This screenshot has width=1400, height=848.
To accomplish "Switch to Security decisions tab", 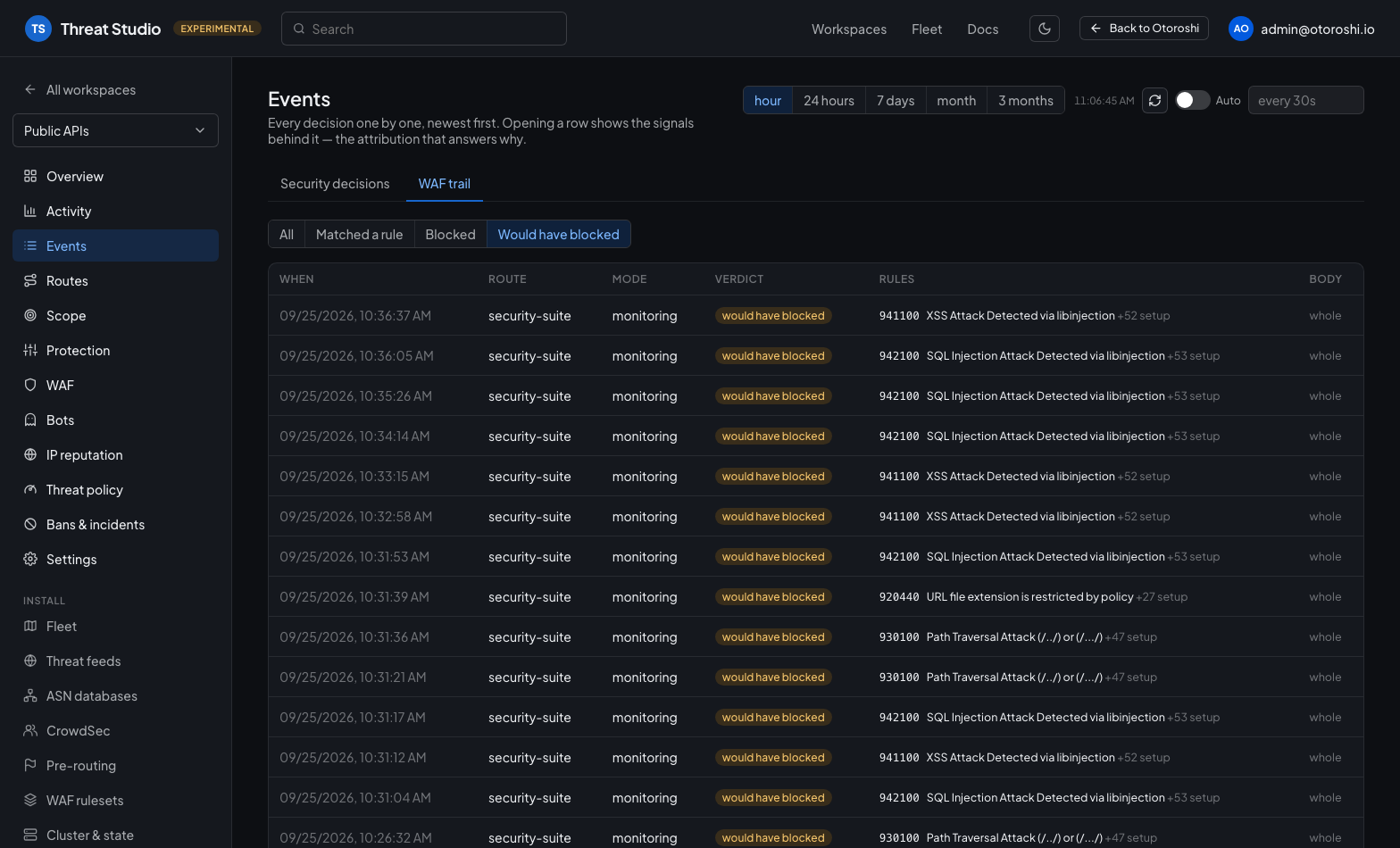I will [335, 184].
